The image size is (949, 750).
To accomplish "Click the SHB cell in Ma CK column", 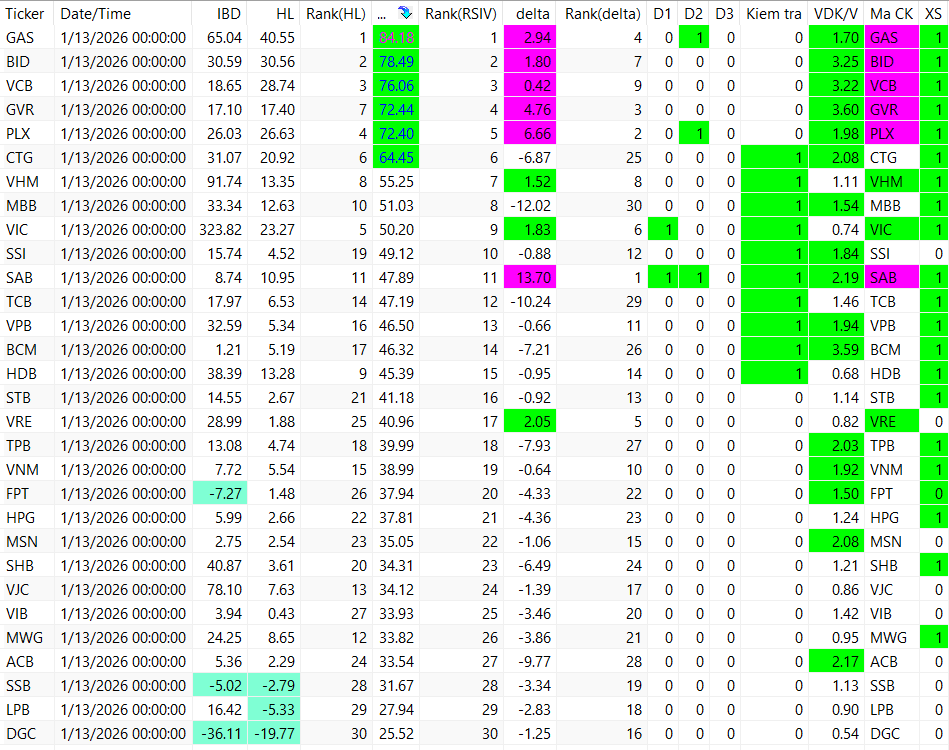I will [x=892, y=566].
